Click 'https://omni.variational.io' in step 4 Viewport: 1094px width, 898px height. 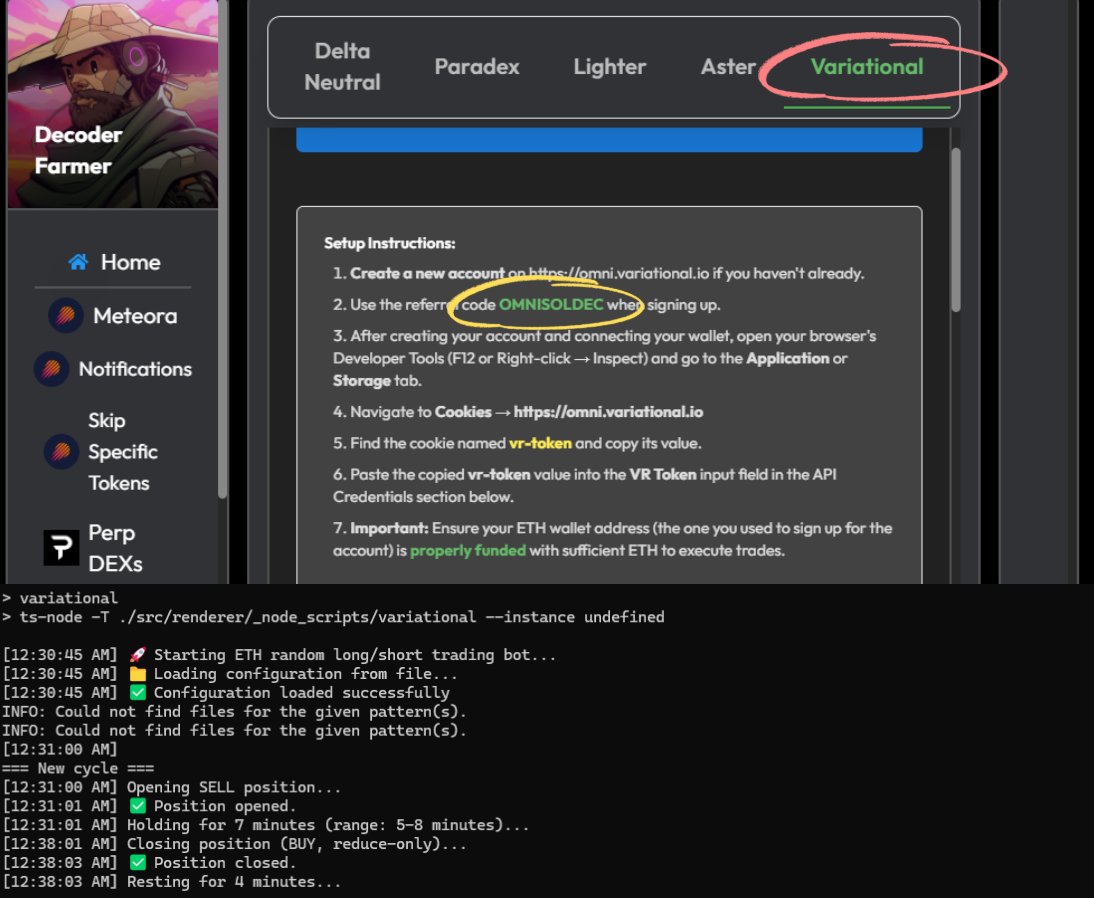pyautogui.click(x=608, y=412)
